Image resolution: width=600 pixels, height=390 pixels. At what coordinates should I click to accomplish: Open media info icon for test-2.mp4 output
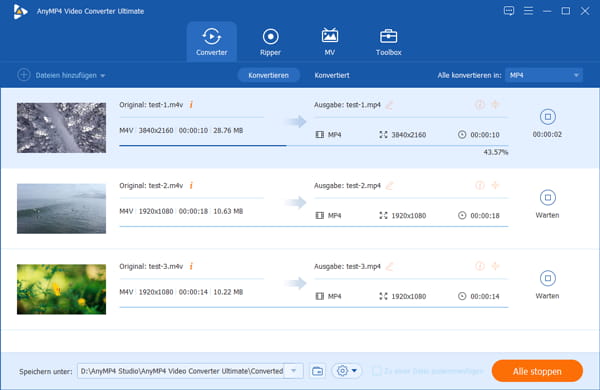(479, 185)
